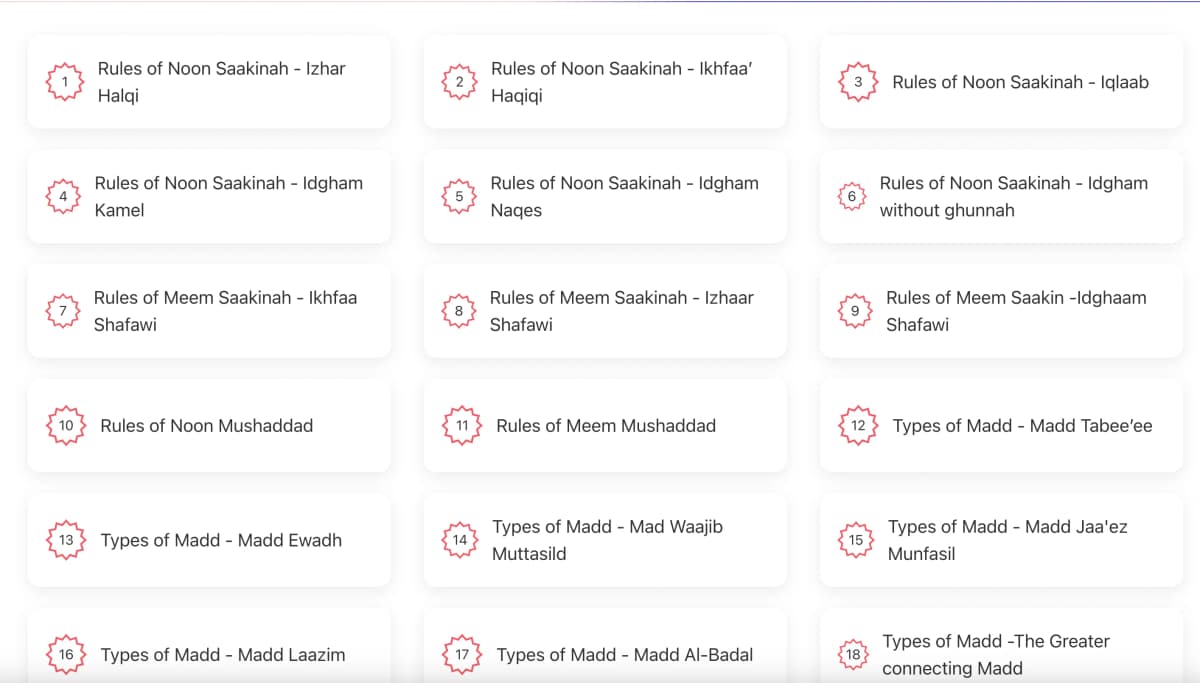Select Rules of Noon Saakinah - Iqlaab

(x=1020, y=82)
